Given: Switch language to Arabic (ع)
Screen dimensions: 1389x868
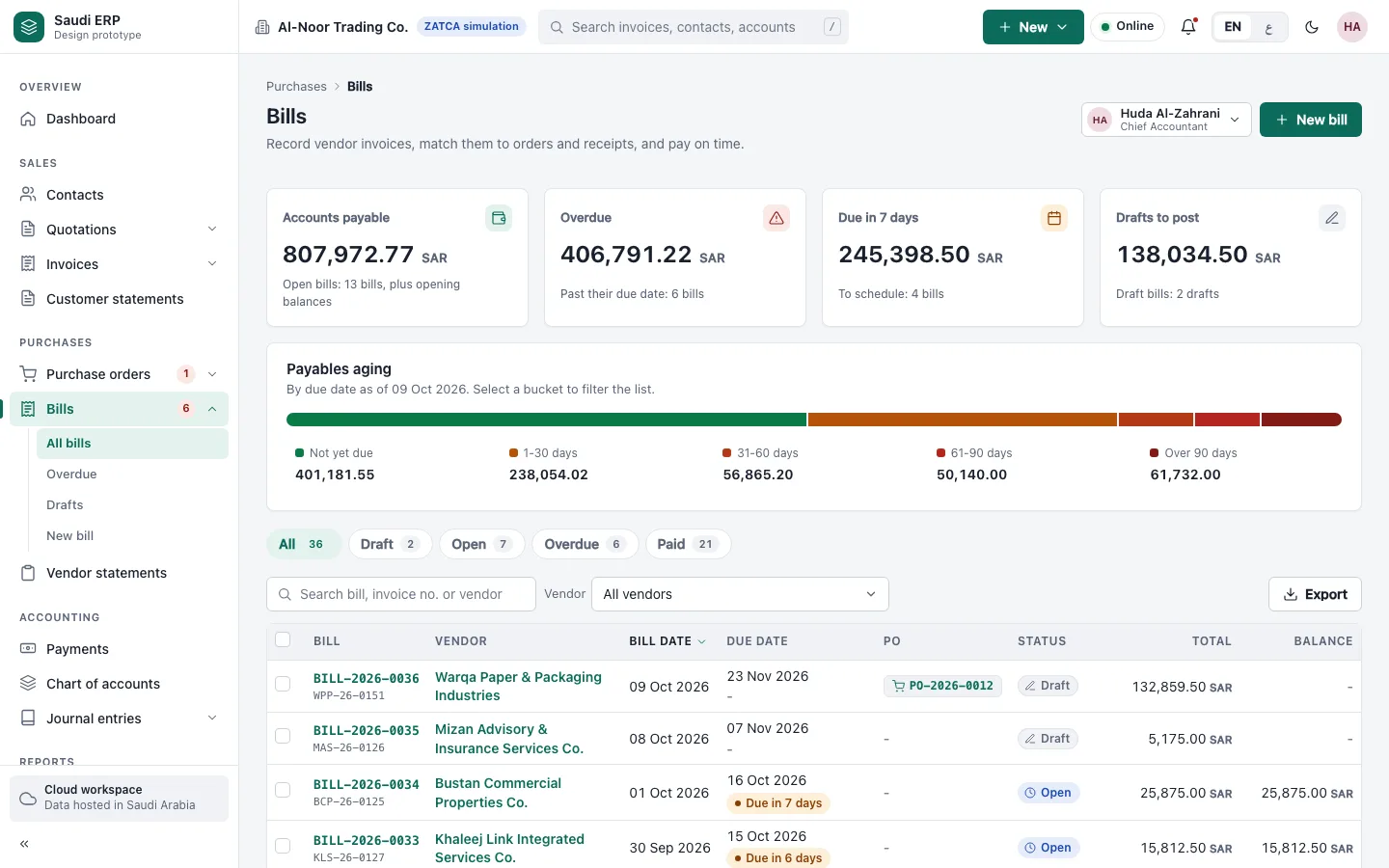Looking at the screenshot, I should click(1269, 27).
